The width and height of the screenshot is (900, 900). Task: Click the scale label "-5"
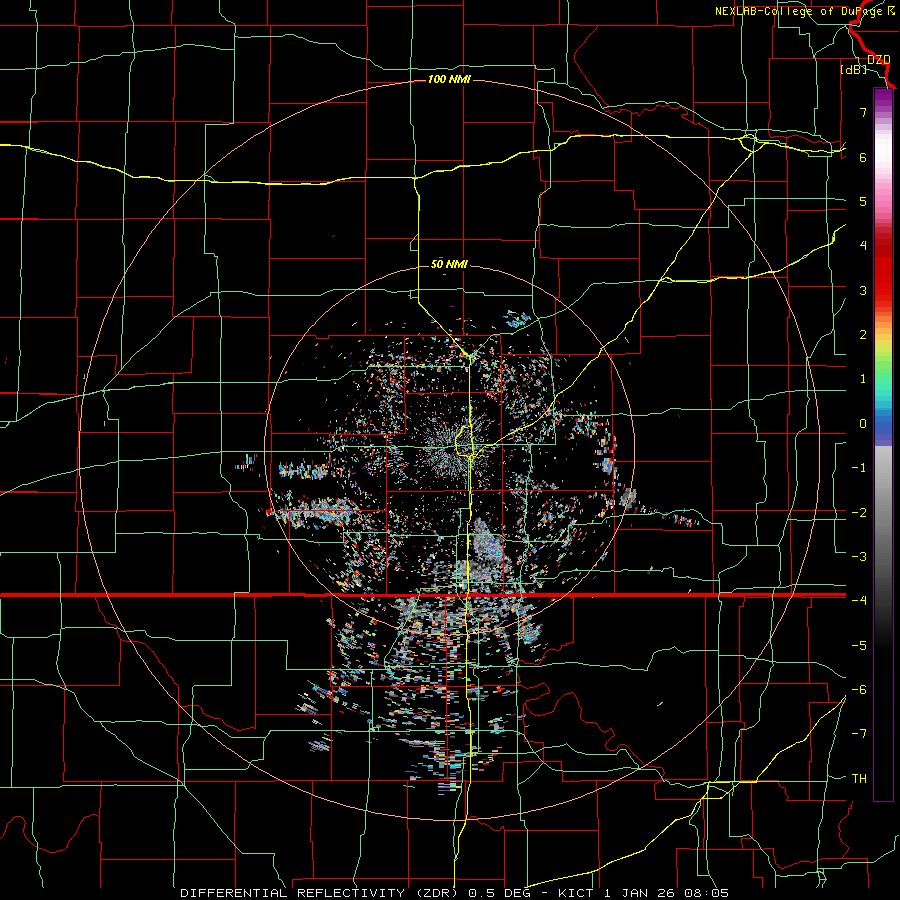coord(859,645)
